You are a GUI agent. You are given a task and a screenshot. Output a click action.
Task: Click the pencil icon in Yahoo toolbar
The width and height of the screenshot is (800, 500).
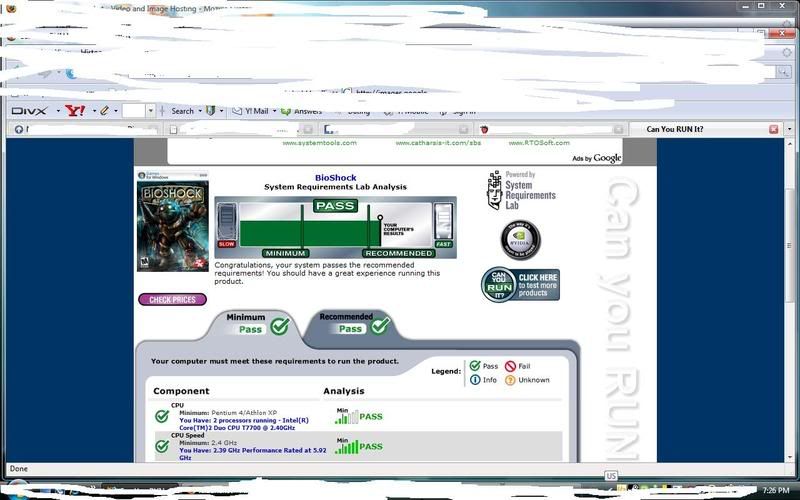(105, 110)
